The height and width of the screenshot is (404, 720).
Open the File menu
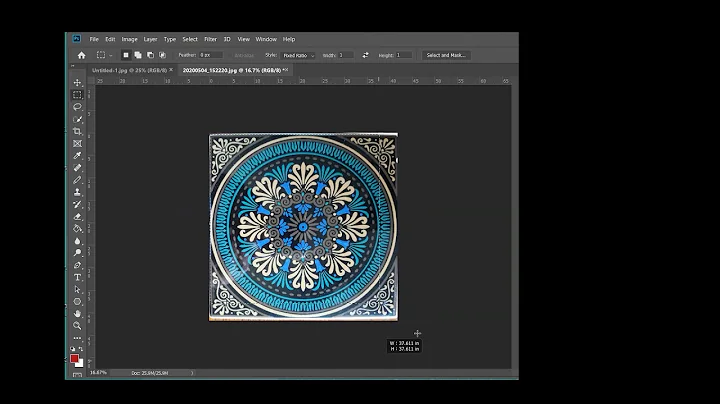click(x=94, y=39)
